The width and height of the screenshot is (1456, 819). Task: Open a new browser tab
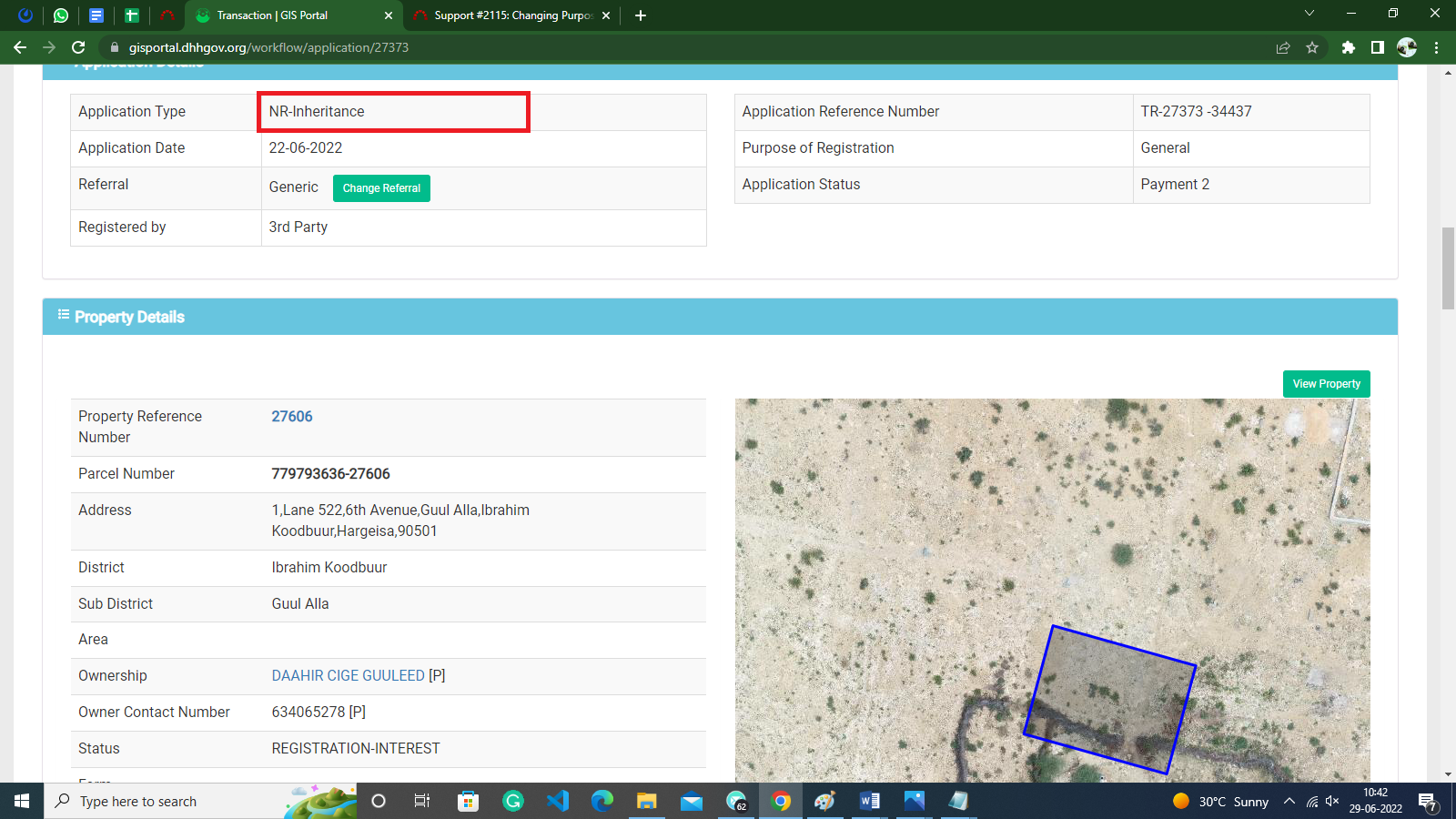point(641,15)
